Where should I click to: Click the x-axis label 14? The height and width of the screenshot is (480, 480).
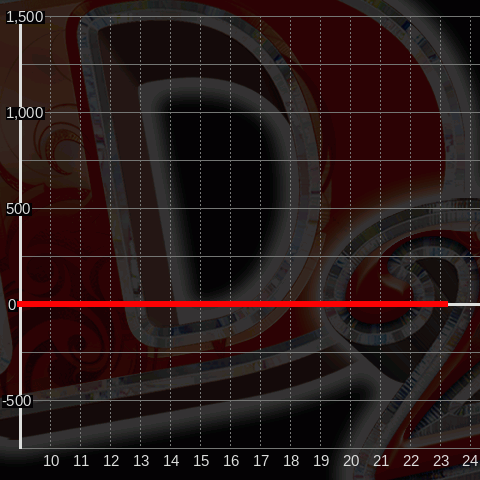click(171, 461)
